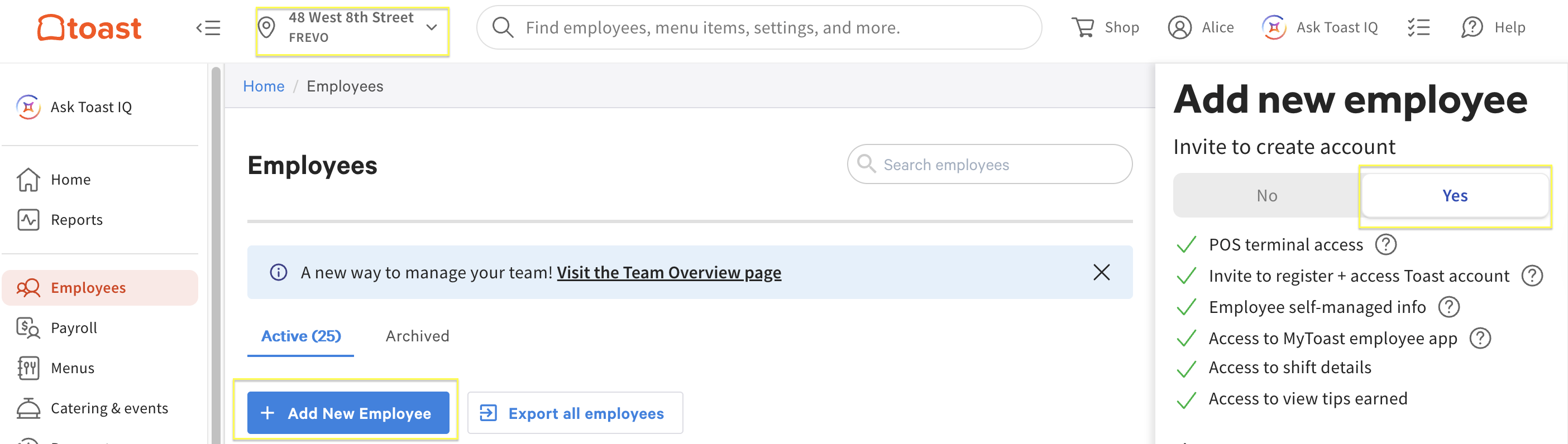This screenshot has width=1568, height=444.
Task: Open the Help question icon
Action: pyautogui.click(x=1472, y=27)
